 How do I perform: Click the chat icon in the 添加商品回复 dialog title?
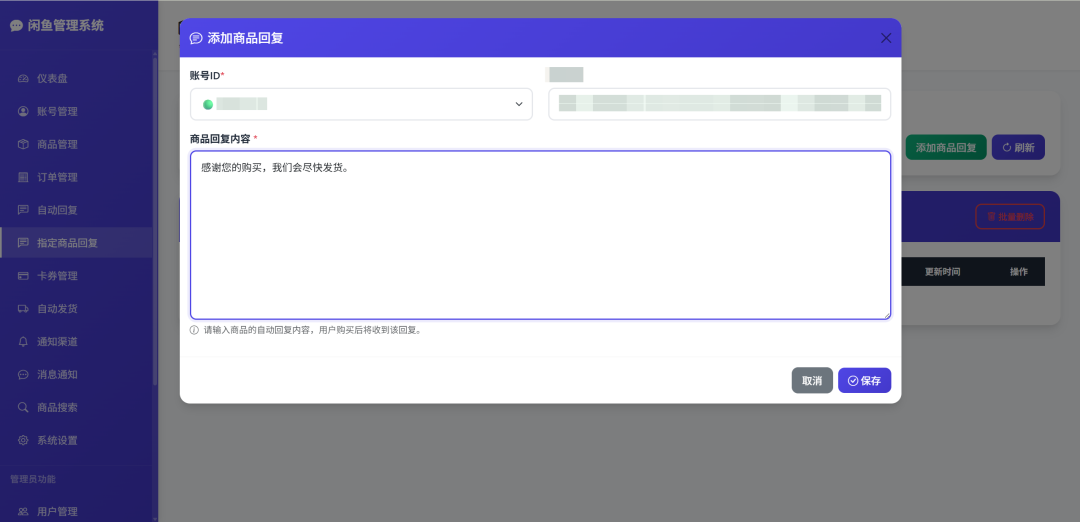pos(196,39)
